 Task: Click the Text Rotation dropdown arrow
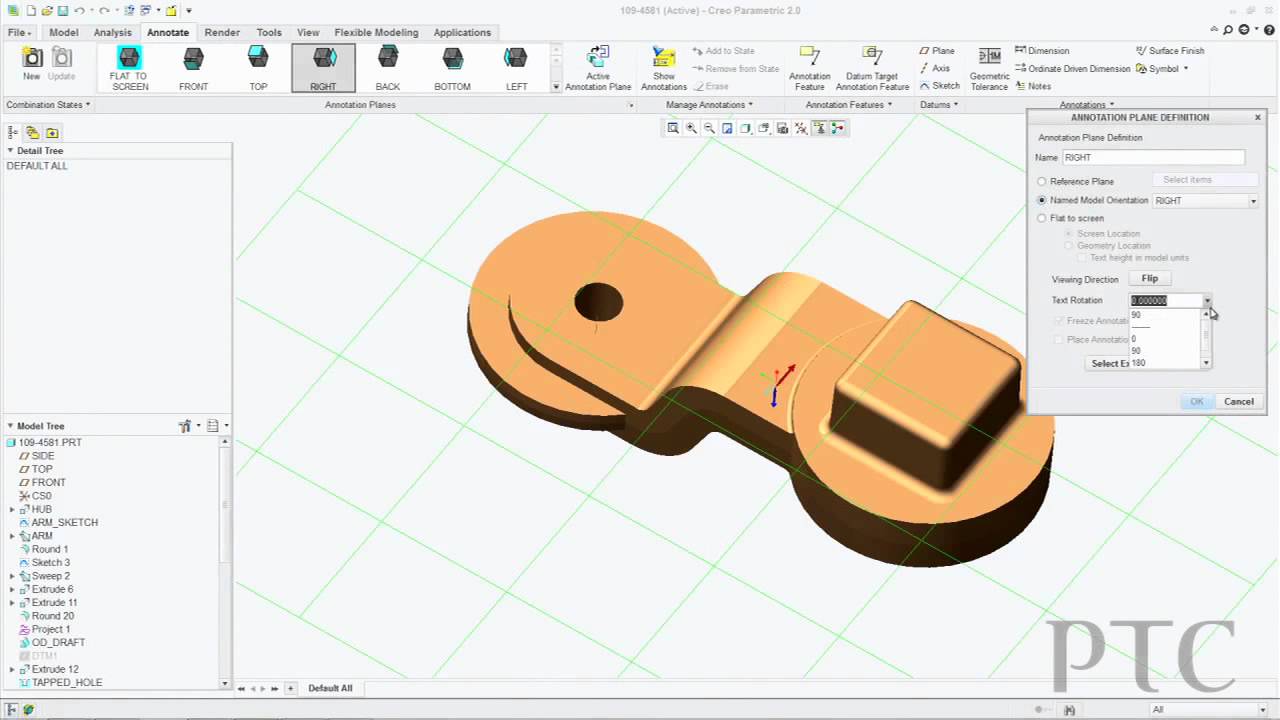[1207, 300]
